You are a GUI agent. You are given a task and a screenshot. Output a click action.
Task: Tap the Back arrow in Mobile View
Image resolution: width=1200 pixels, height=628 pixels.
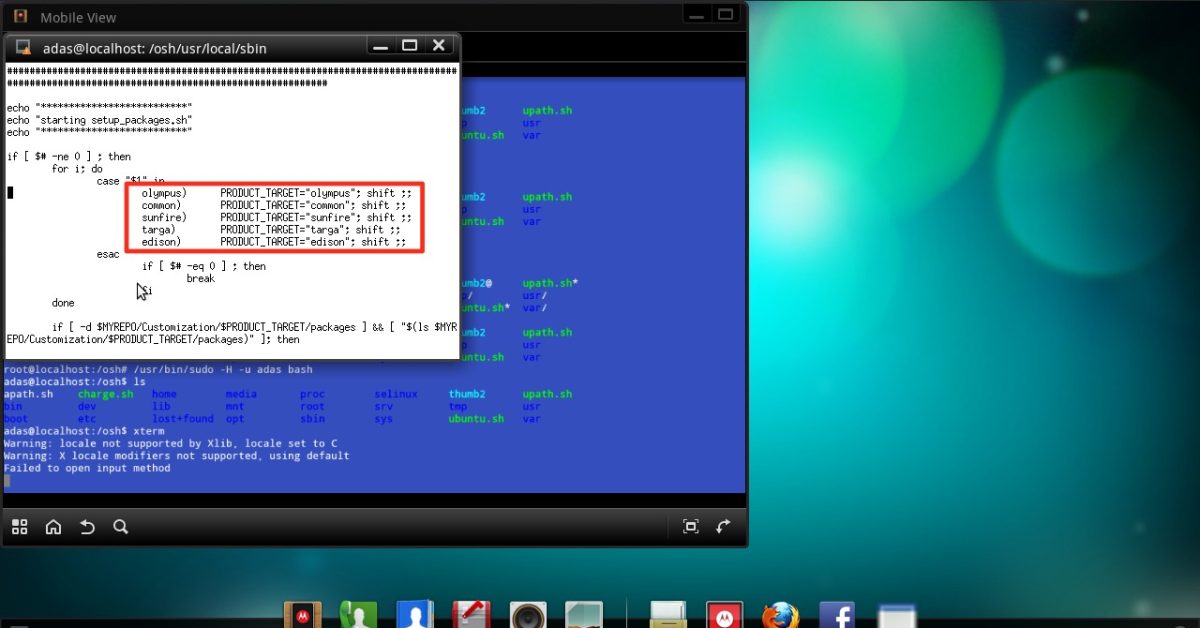click(87, 526)
